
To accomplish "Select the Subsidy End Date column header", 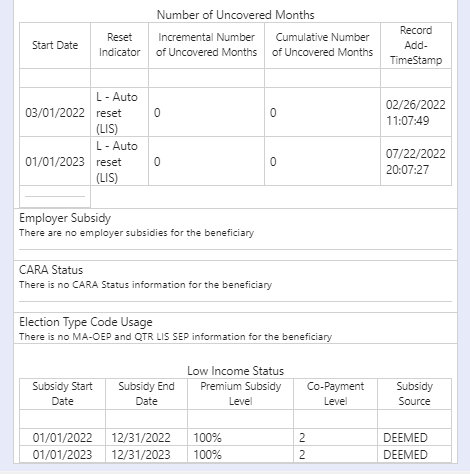I will point(146,394).
